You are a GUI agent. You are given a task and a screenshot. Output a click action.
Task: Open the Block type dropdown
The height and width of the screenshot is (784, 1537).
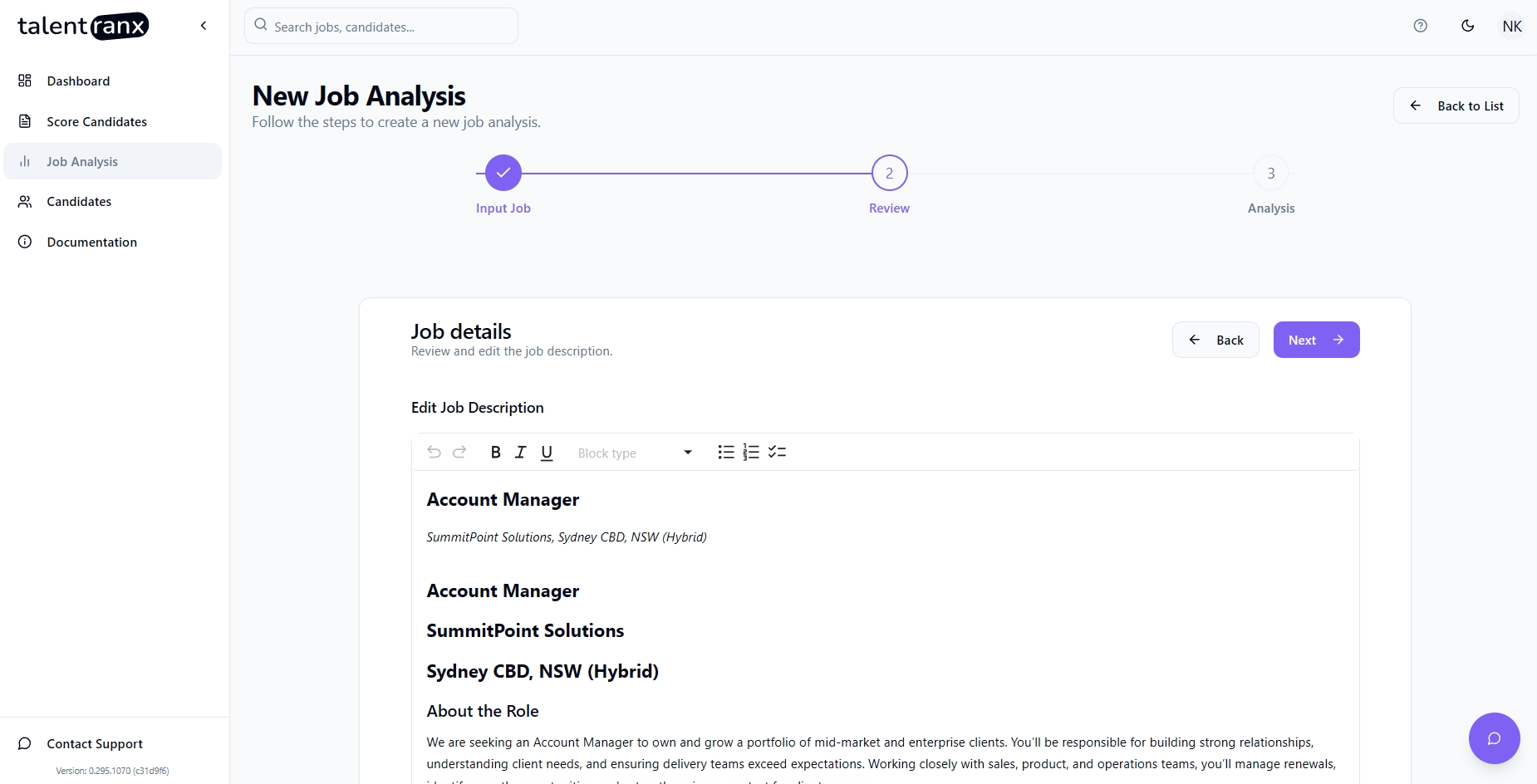[x=635, y=453]
